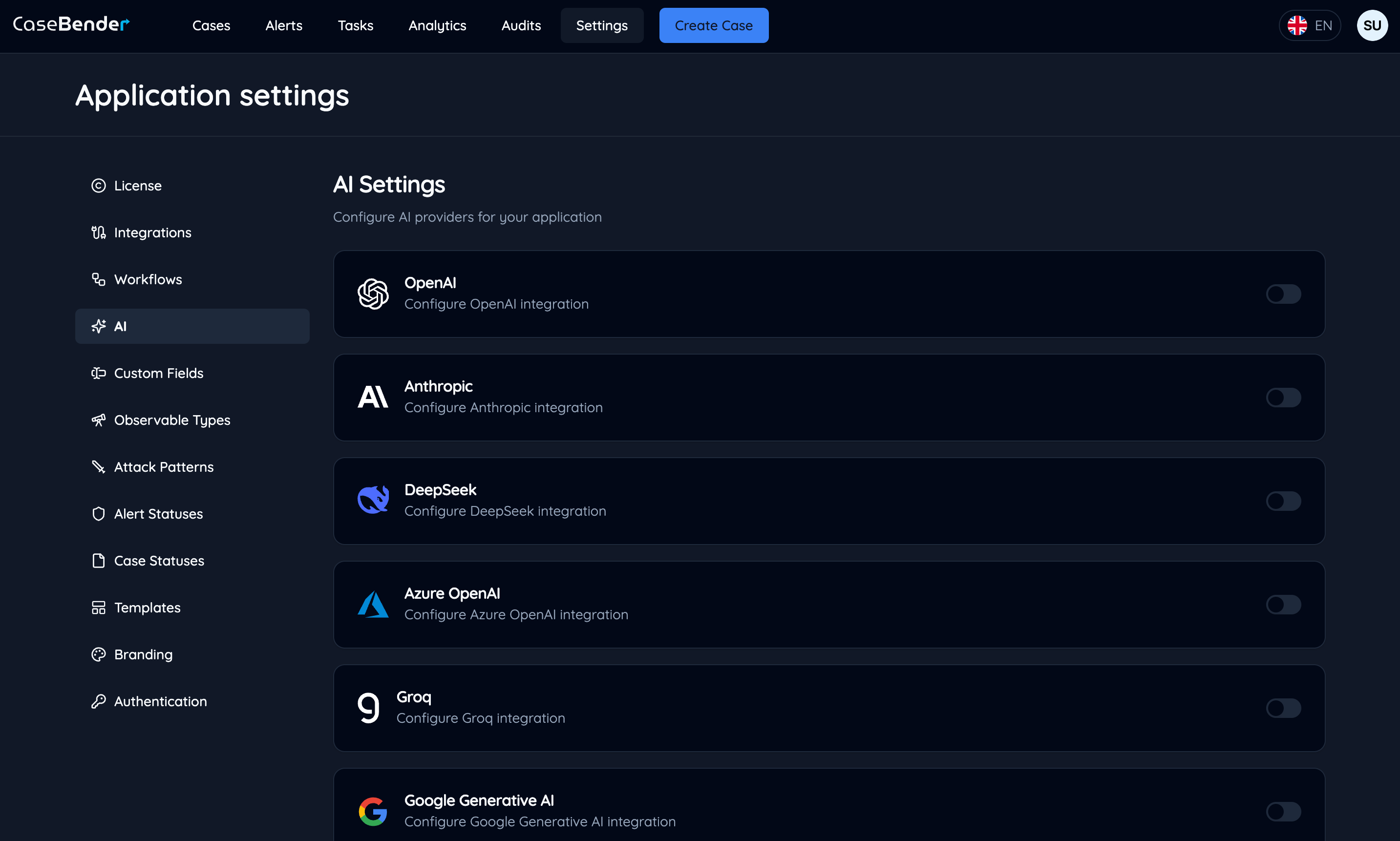Image resolution: width=1400 pixels, height=841 pixels.
Task: Open the Integrations settings icon
Action: click(x=99, y=232)
